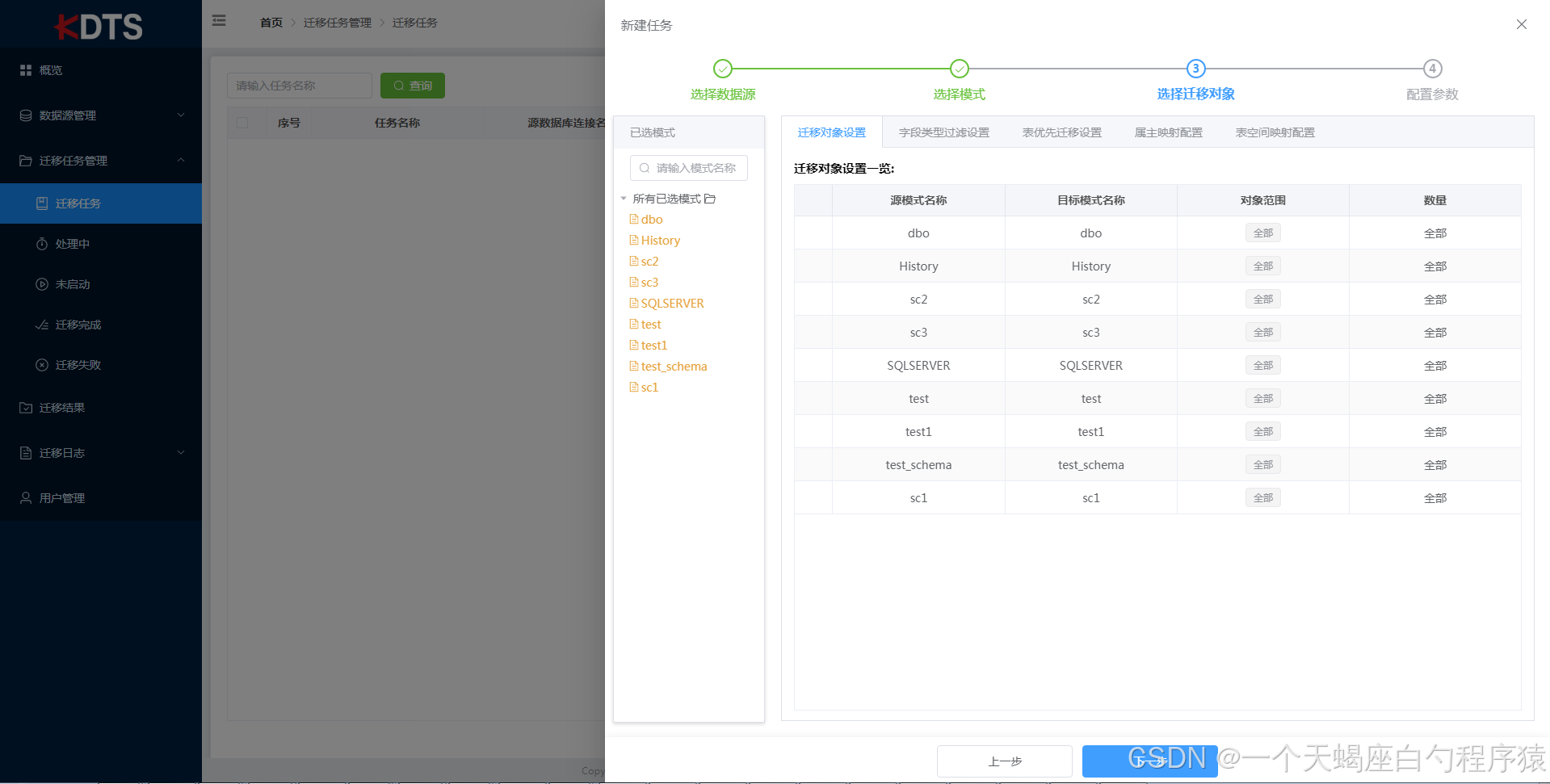The image size is (1550, 784).
Task: Collapse the 所有已选模式 tree node
Action: (623, 198)
